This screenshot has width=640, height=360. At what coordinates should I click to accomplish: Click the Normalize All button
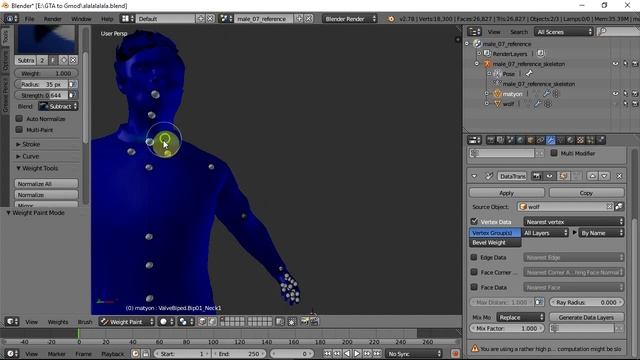[x=46, y=184]
